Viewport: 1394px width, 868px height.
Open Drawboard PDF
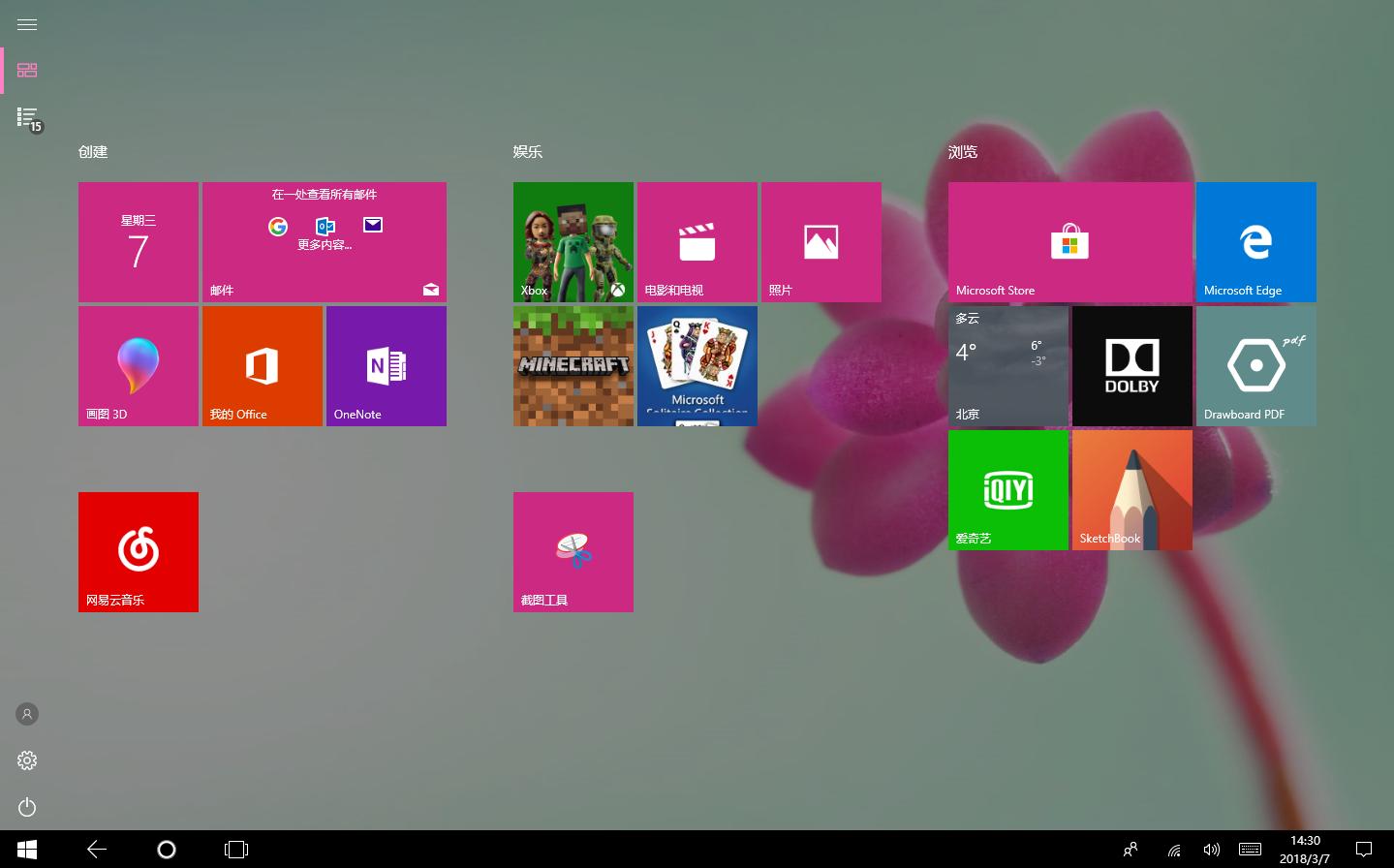pyautogui.click(x=1255, y=365)
